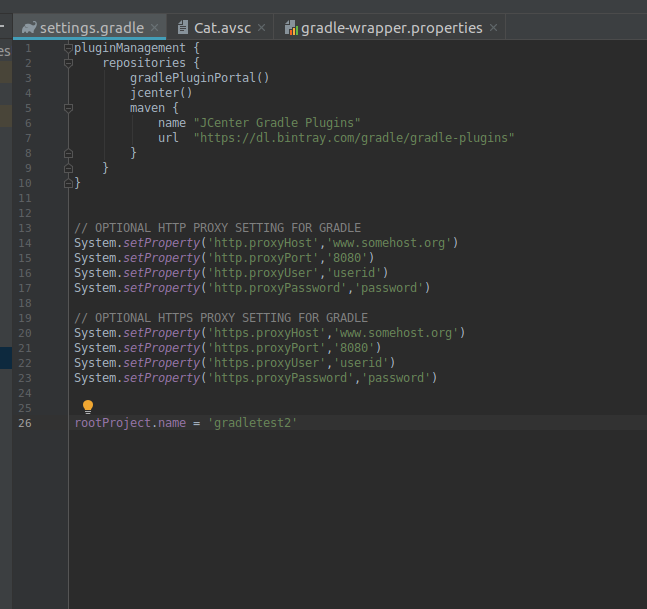Click 'https.proxyHost' string on line 20
Viewport: 647px width, 609px height.
coord(267,333)
